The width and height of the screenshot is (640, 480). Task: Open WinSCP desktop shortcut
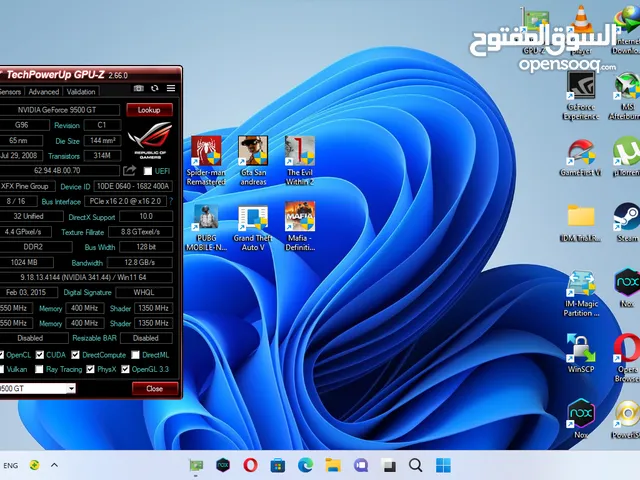coord(580,353)
